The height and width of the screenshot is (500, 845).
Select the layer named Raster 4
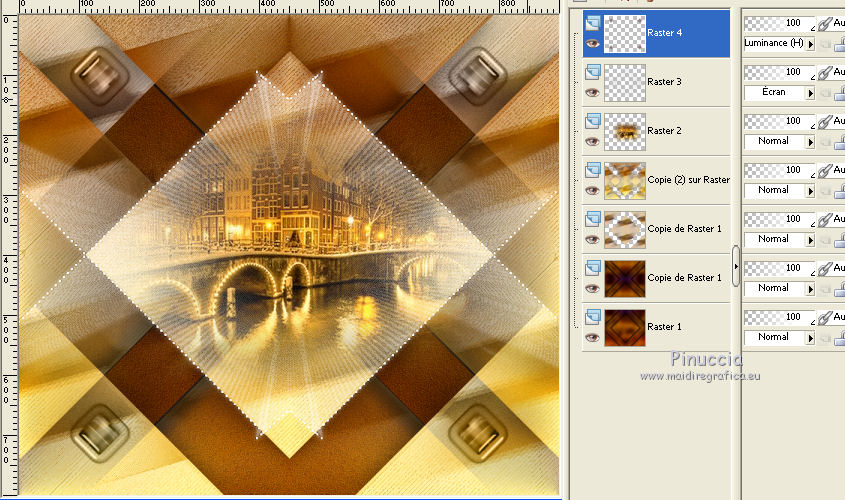tap(664, 33)
